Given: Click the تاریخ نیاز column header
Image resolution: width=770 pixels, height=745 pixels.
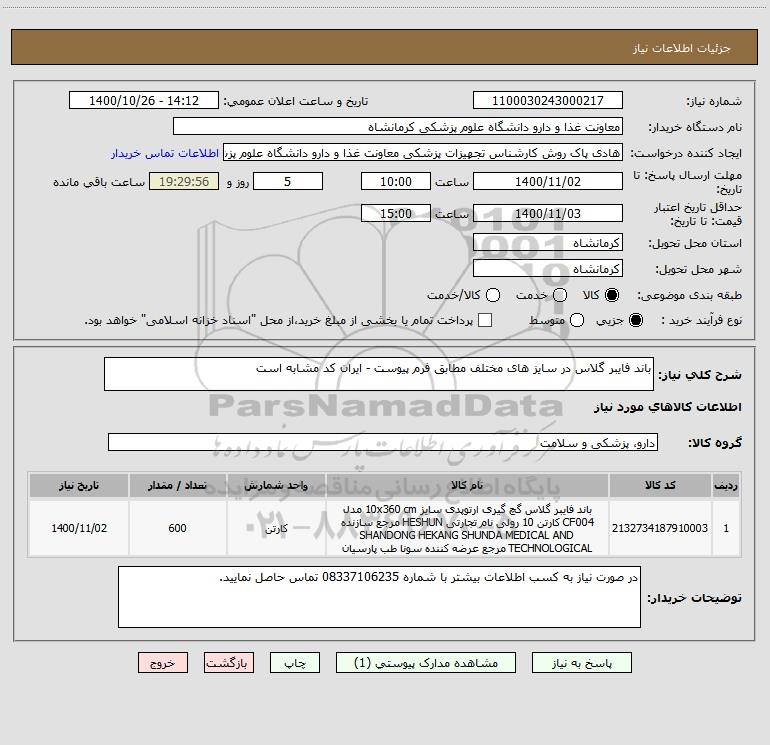Looking at the screenshot, I should [79, 486].
